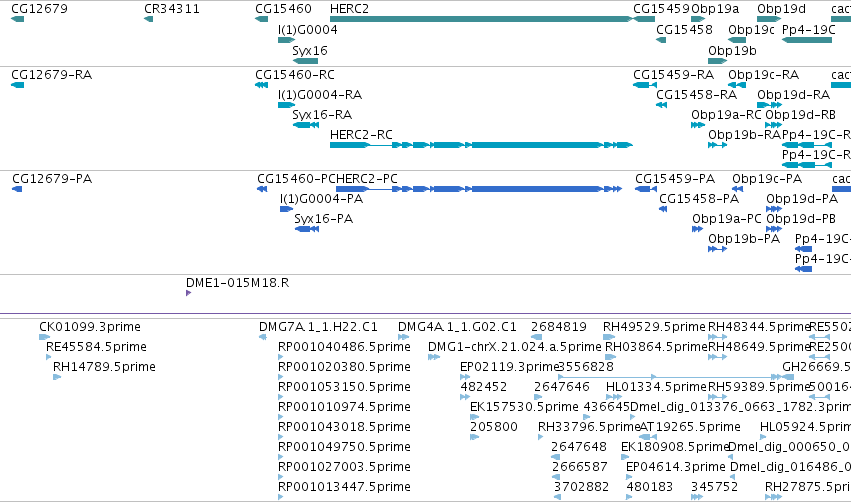
Task: Click the EP02119.3prime EST label
Action: [509, 367]
